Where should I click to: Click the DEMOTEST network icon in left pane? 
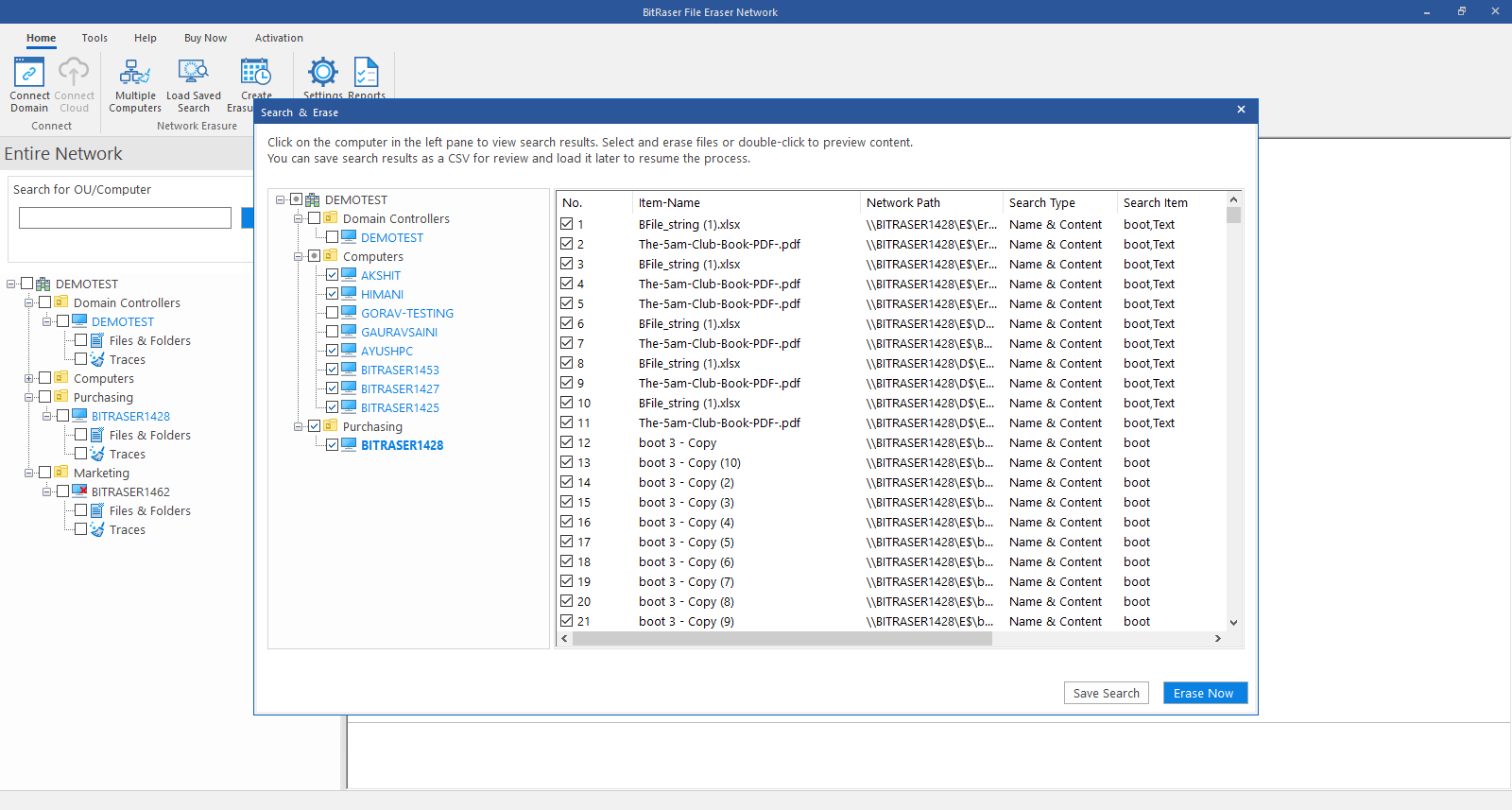pos(43,284)
